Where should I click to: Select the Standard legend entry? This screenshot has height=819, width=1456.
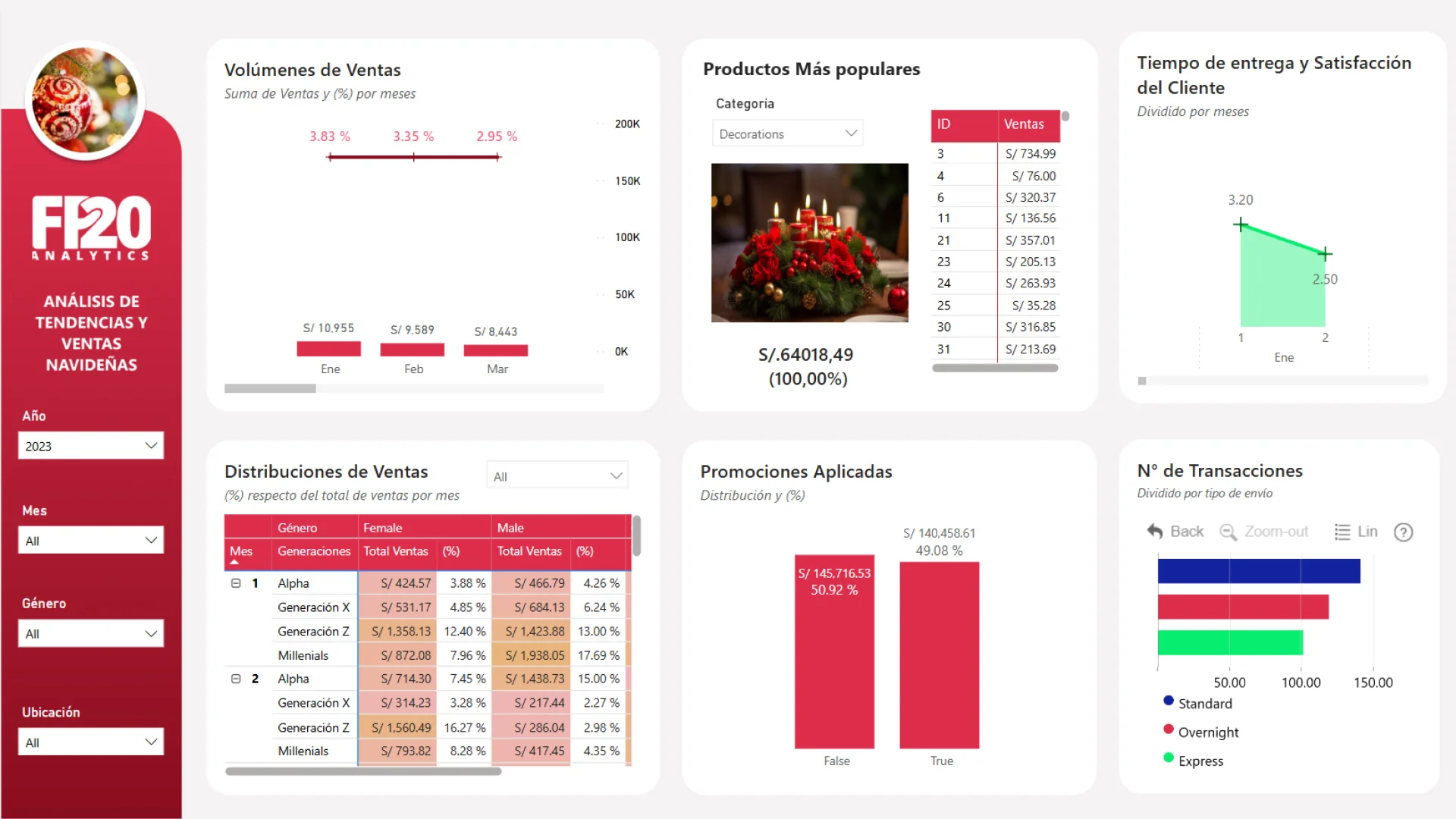click(1198, 703)
